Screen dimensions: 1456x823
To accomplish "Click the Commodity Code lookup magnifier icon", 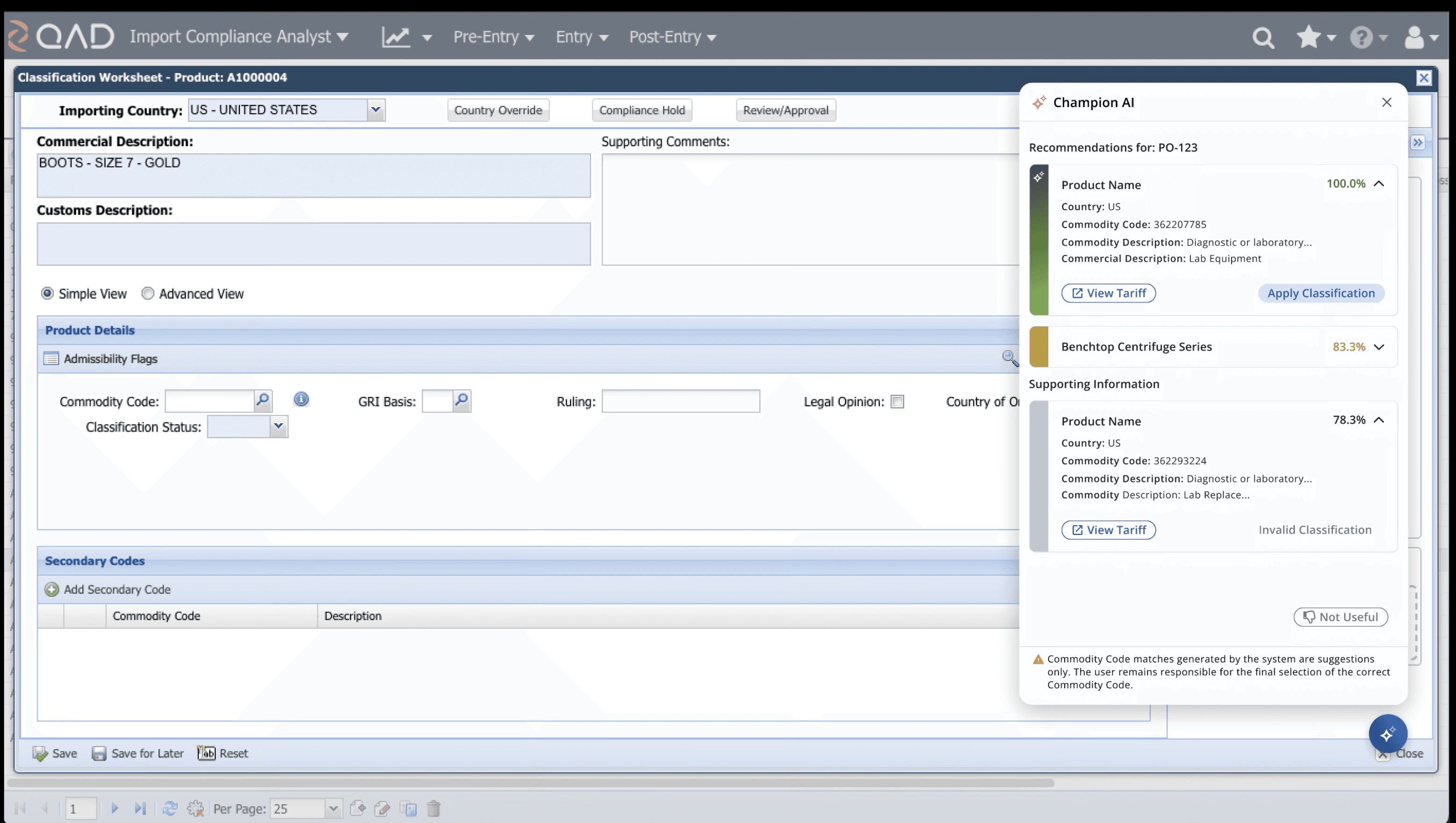I will [263, 401].
